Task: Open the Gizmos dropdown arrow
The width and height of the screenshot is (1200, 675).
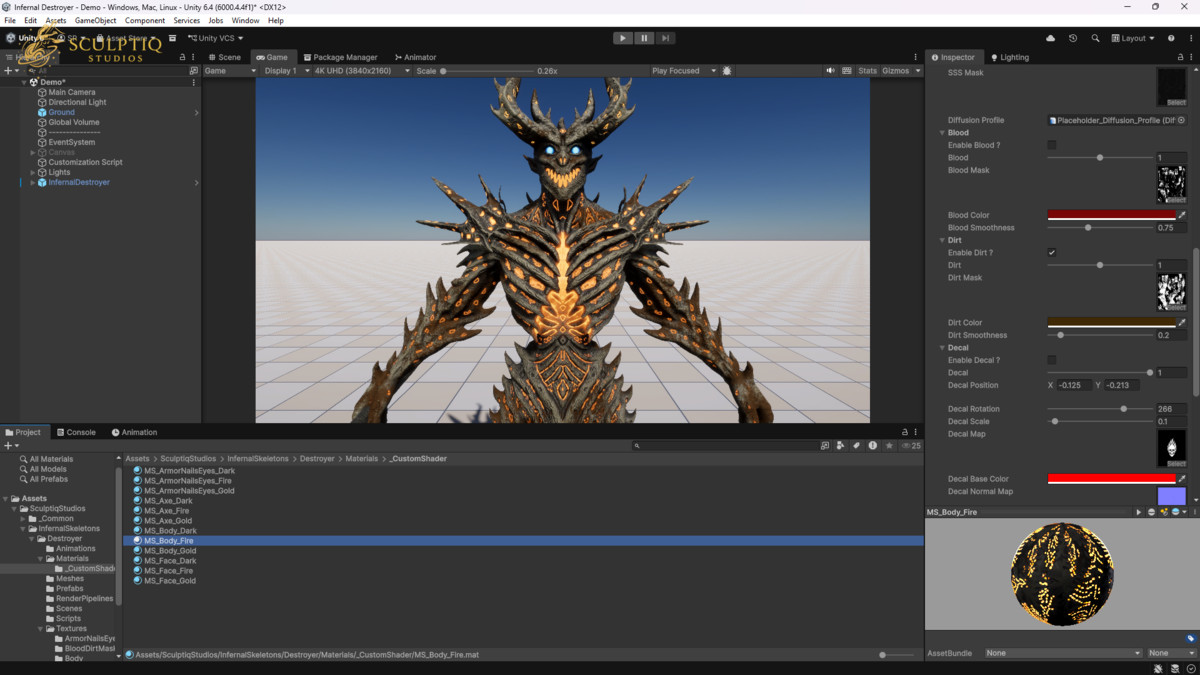Action: tap(918, 71)
